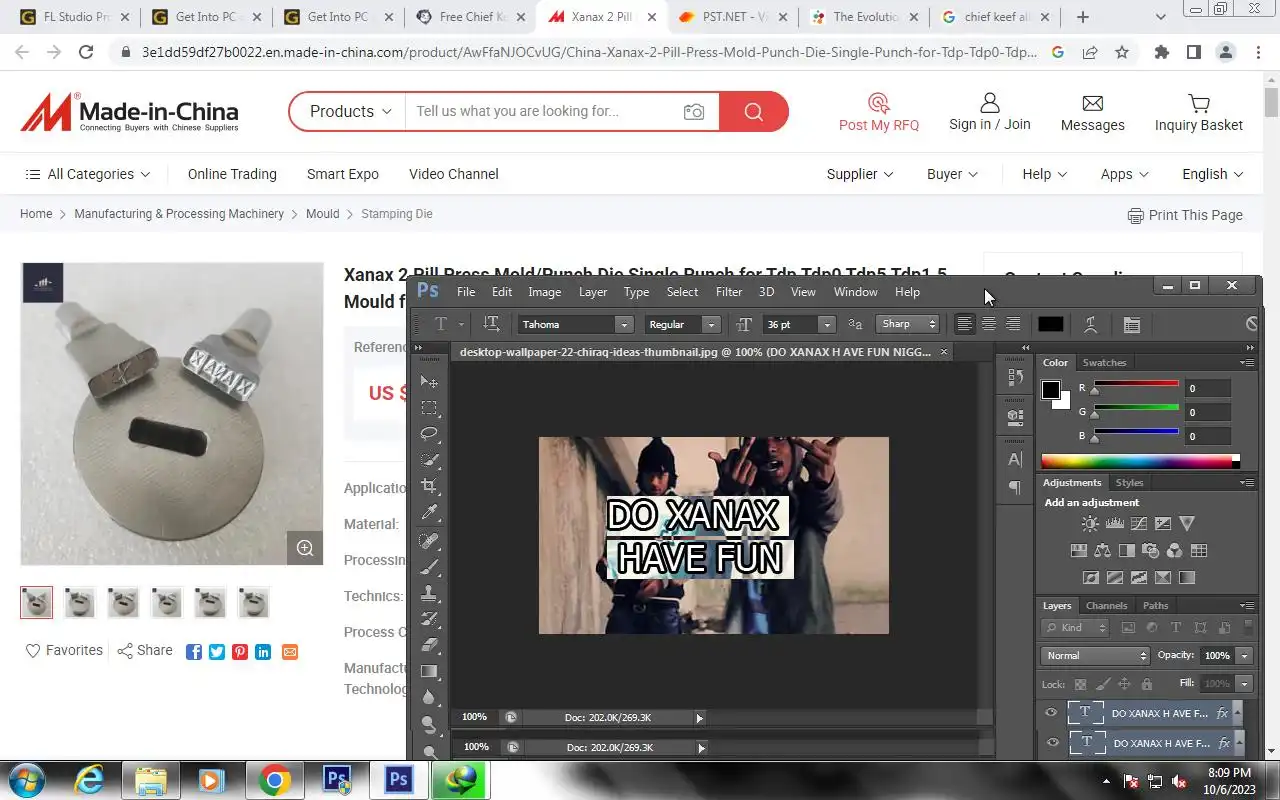Open the collapsed Character panel icon
Viewport: 1280px width, 800px height.
(1015, 459)
